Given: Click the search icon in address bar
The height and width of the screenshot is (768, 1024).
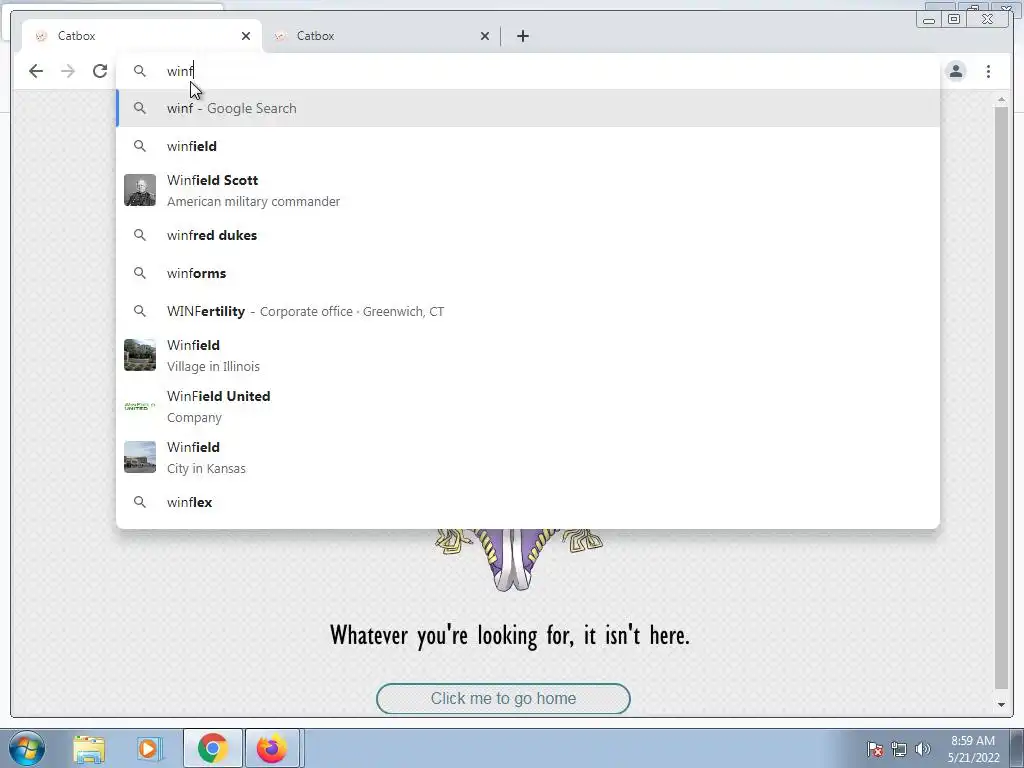Looking at the screenshot, I should 140,71.
